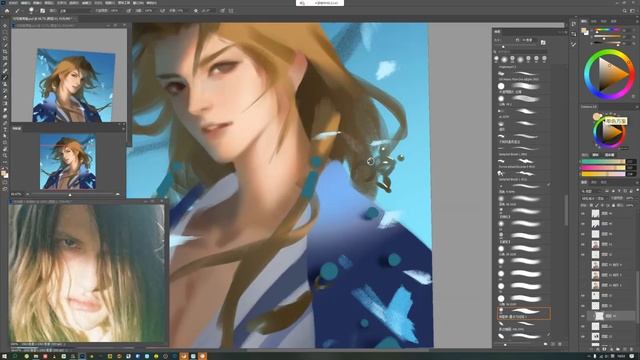Click Create new brush icon in Brushes panel
The width and height of the screenshot is (640, 360).
click(553, 344)
